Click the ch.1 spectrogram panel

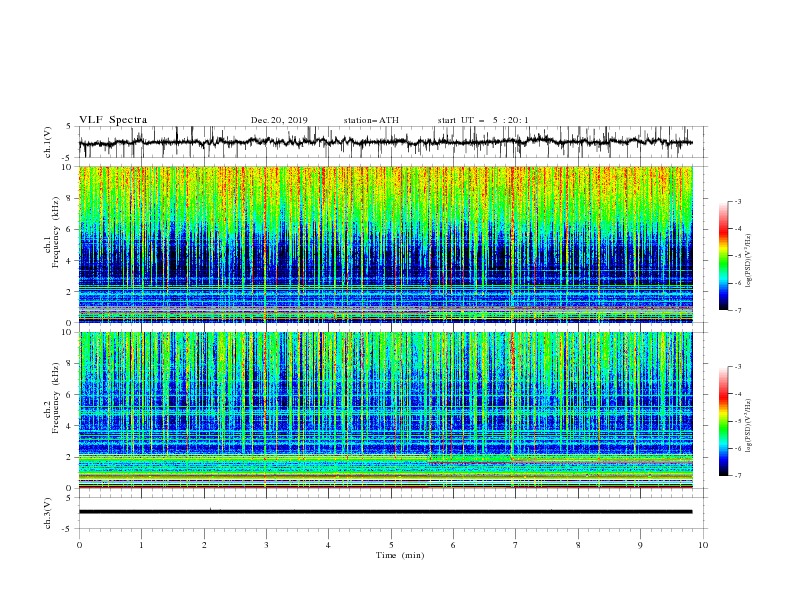[385, 244]
